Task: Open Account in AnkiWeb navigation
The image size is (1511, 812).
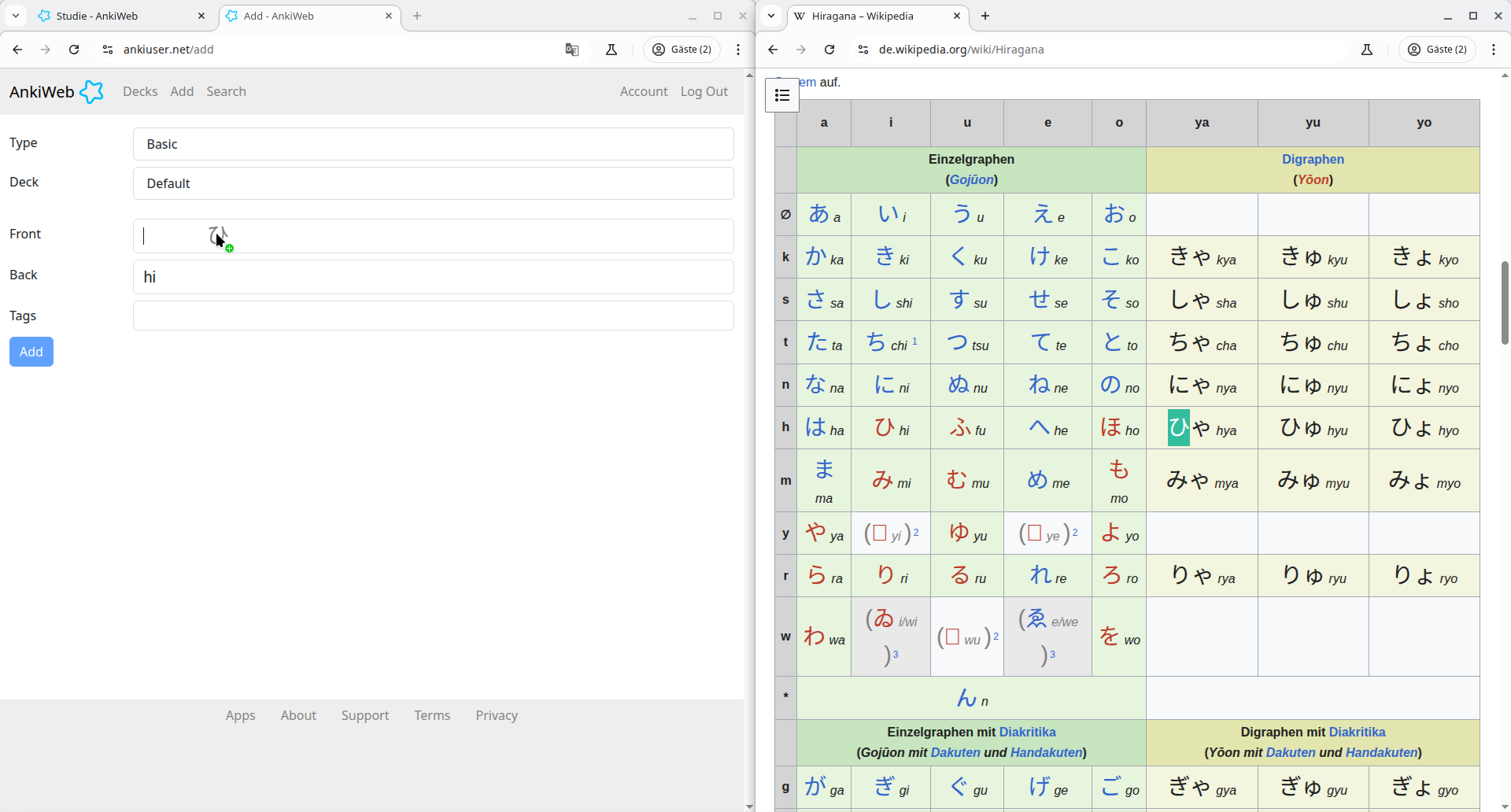Action: point(644,91)
